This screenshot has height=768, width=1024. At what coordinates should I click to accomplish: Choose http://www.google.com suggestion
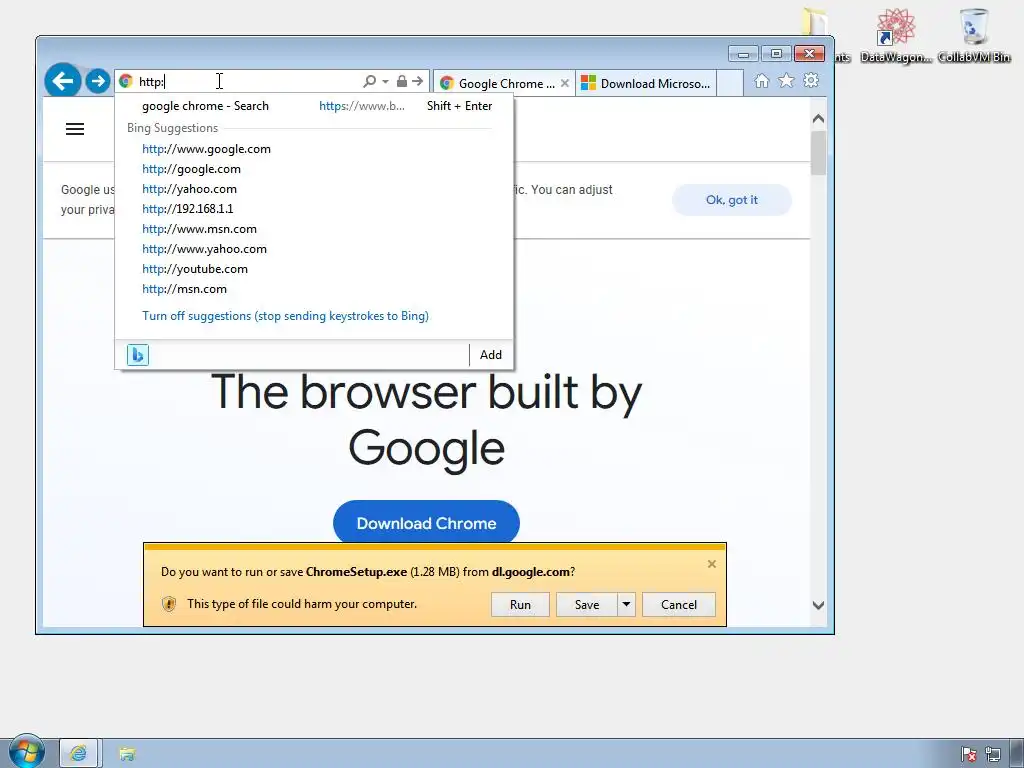click(314, 149)
